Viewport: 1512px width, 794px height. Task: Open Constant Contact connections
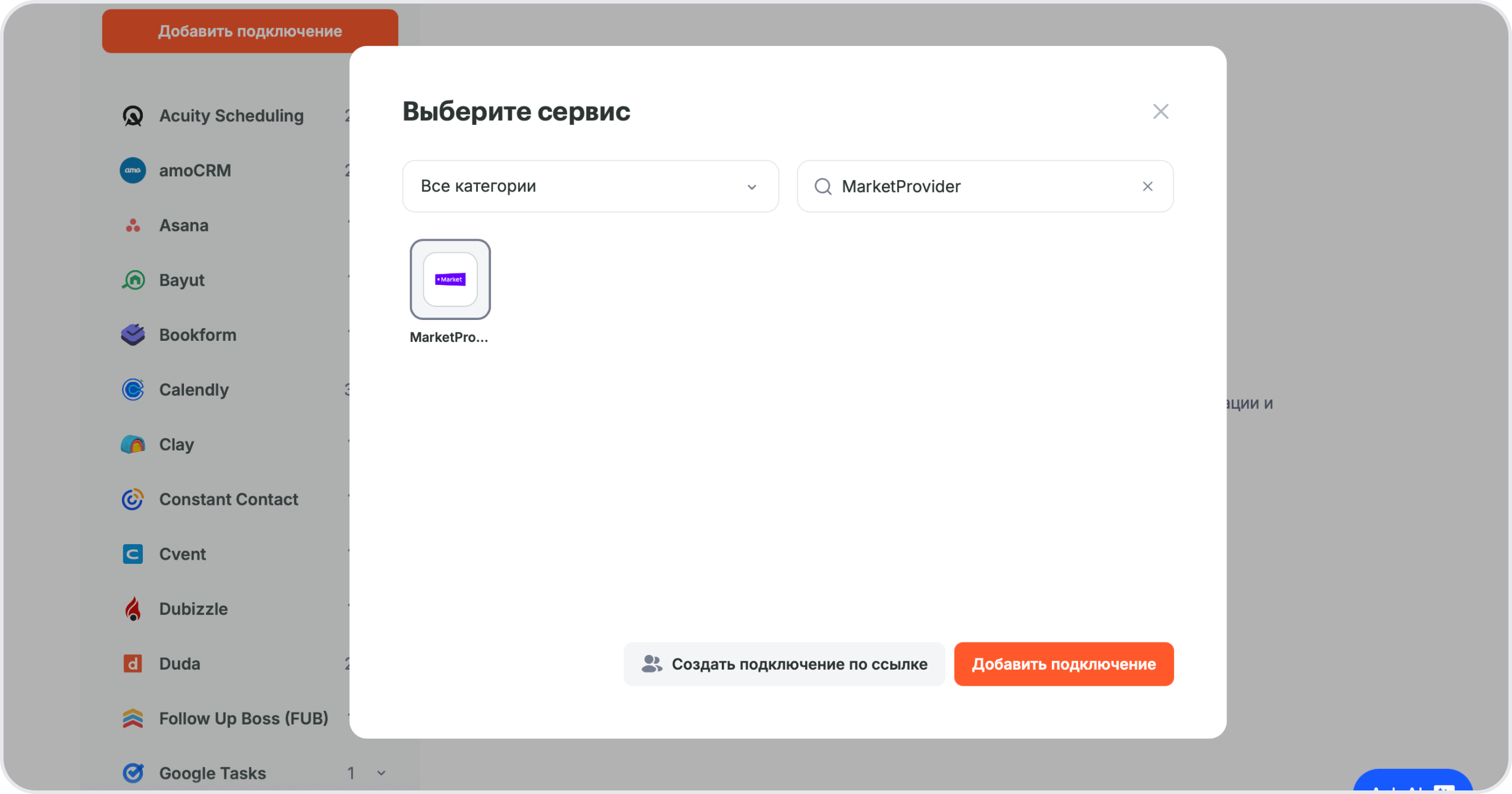tap(228, 499)
